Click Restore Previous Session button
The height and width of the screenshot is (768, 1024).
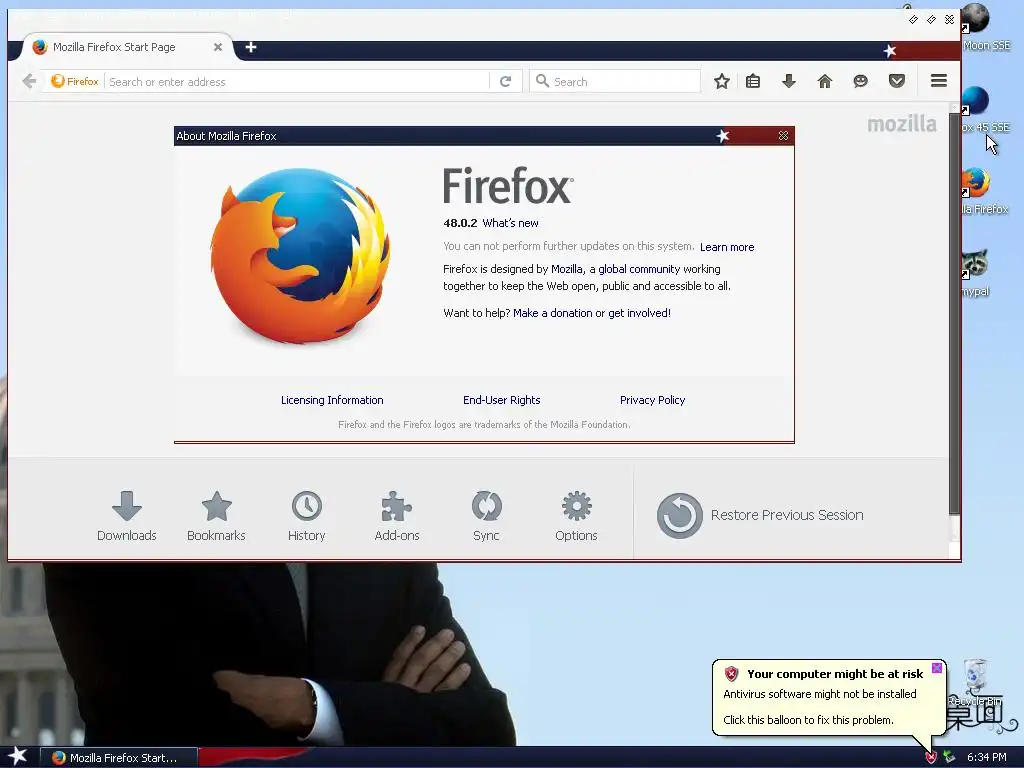[x=760, y=515]
